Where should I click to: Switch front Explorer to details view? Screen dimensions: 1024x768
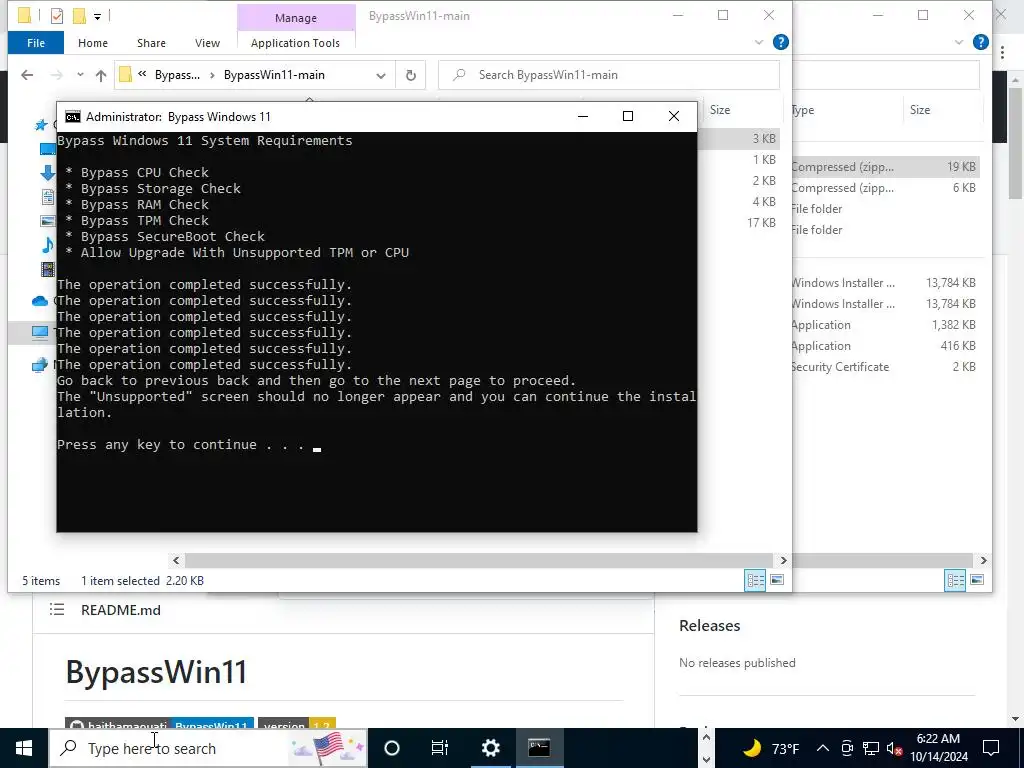tap(756, 580)
